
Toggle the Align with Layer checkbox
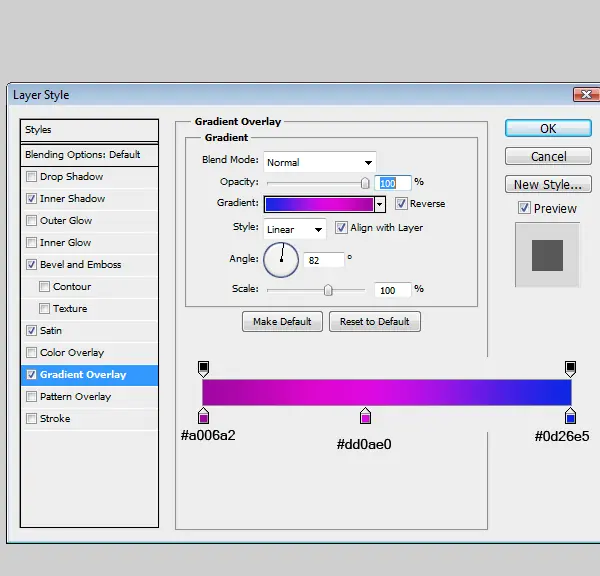pos(341,227)
